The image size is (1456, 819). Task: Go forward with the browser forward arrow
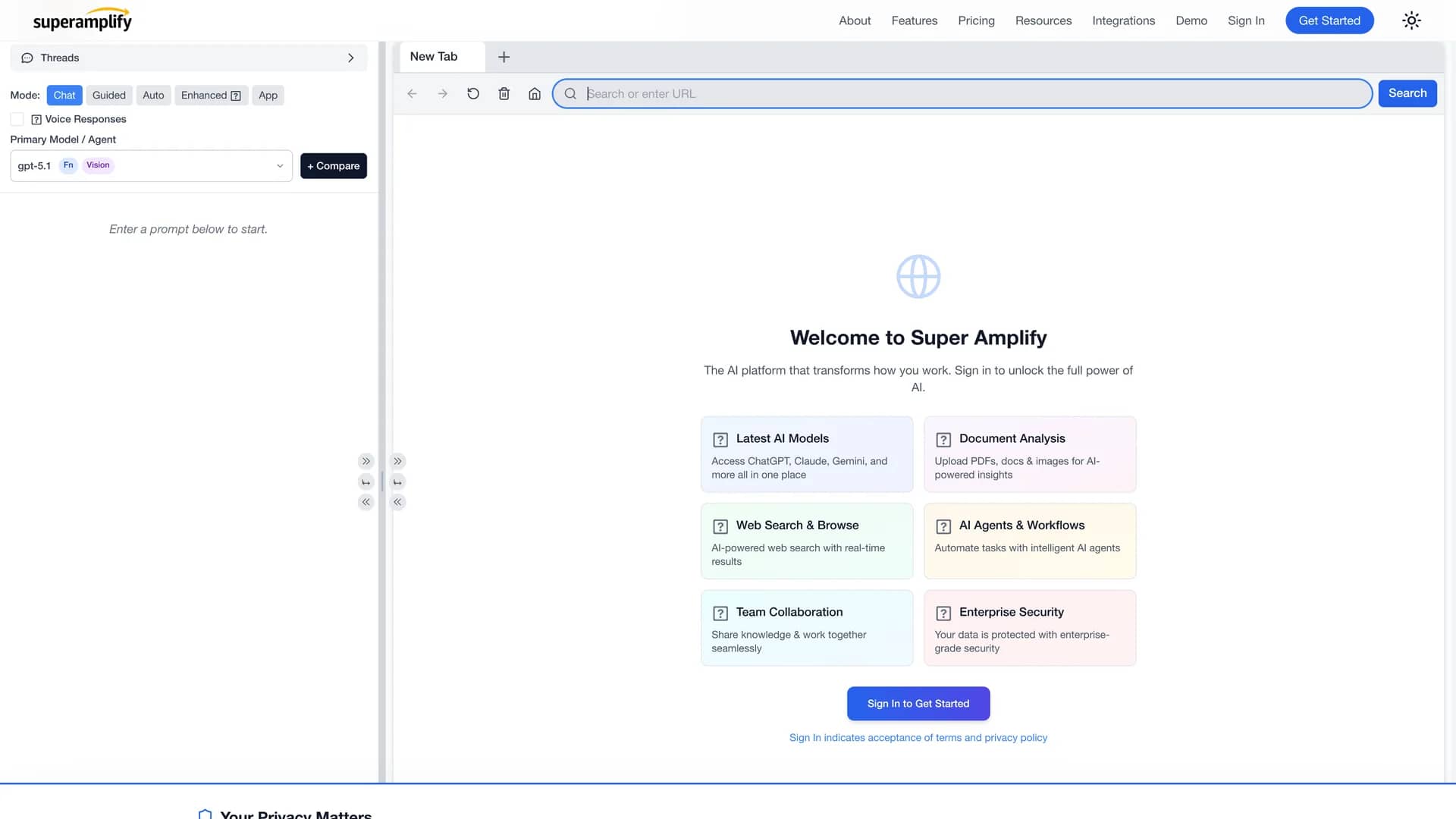(443, 93)
